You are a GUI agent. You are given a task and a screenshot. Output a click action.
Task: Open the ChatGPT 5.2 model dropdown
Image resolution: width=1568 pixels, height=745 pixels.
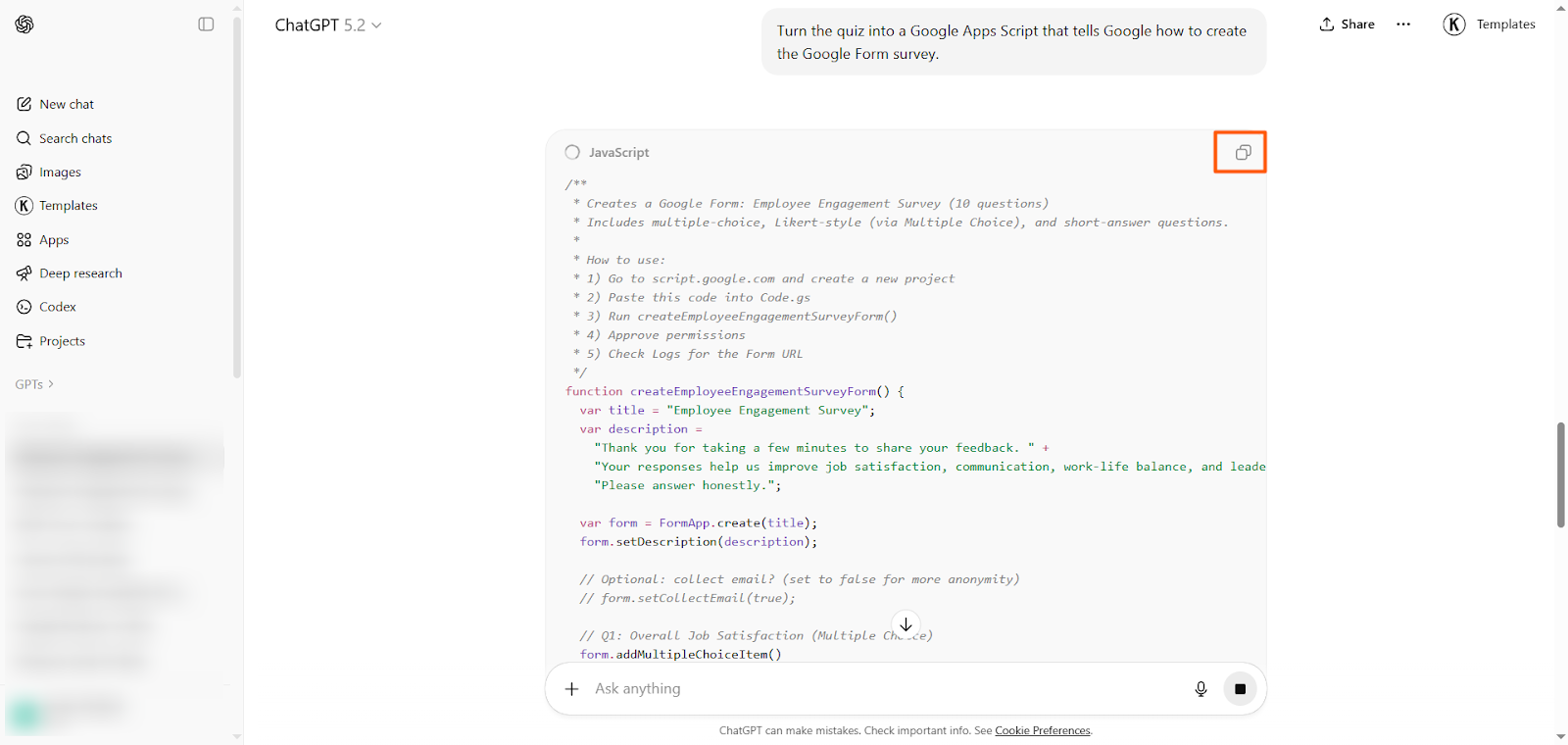click(327, 25)
